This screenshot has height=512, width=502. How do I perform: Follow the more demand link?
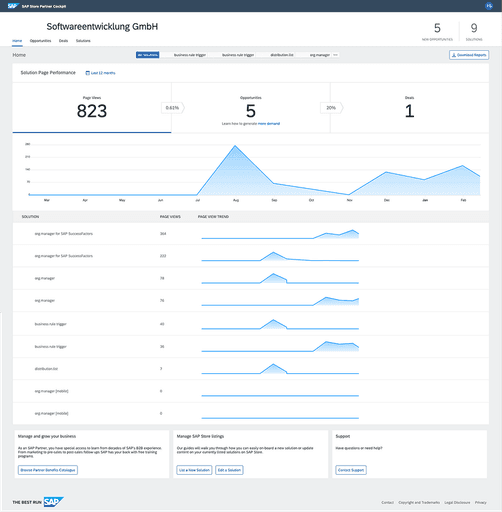(x=269, y=124)
